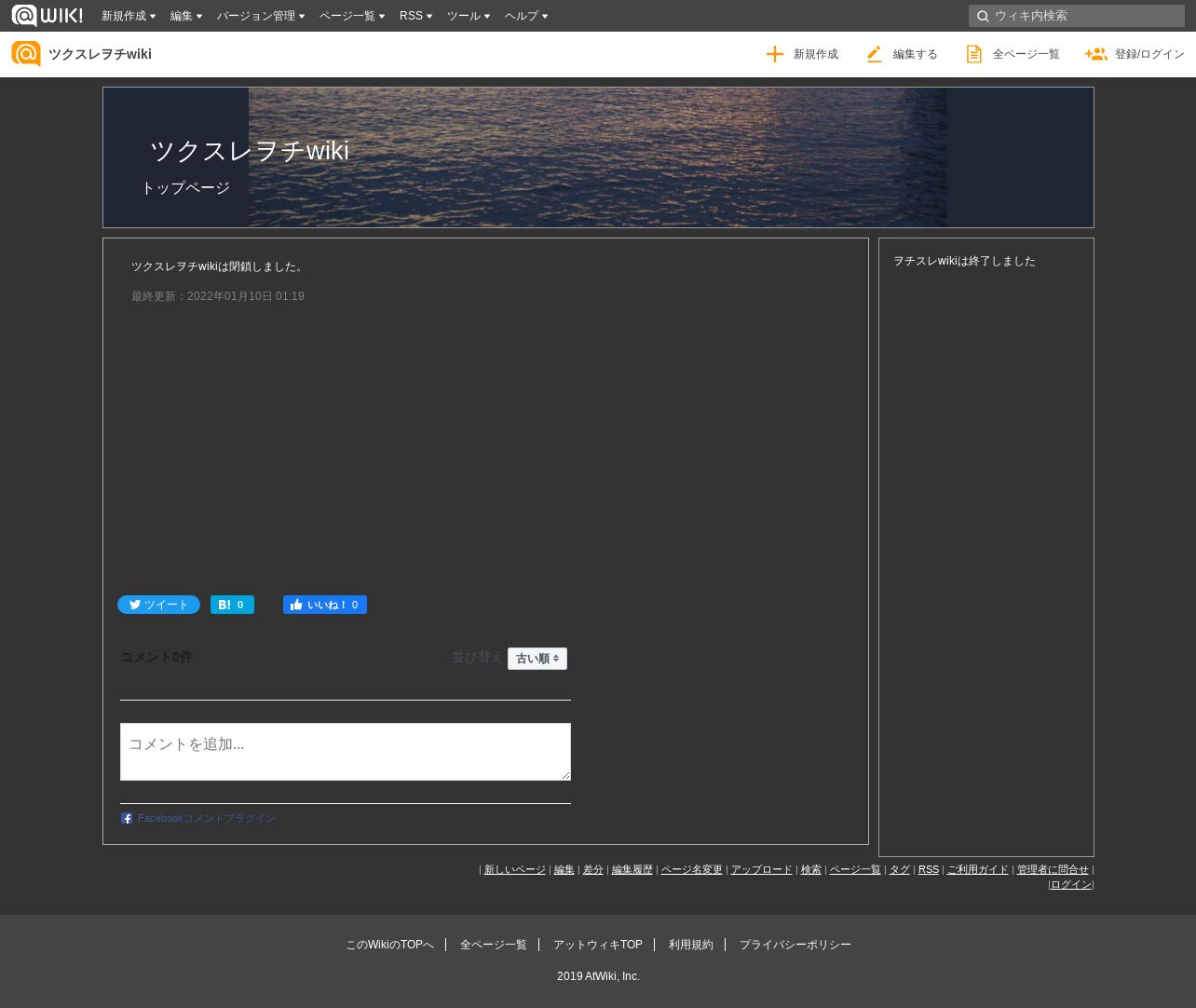Open the 編集 dropdown menu
The image size is (1196, 1008).
(186, 16)
